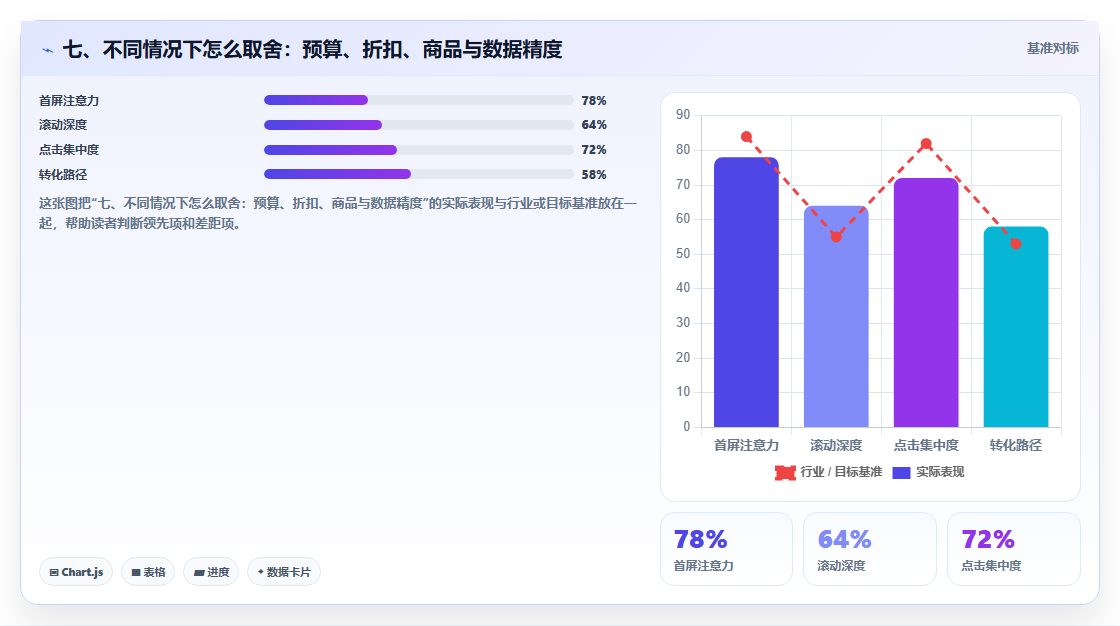The image size is (1120, 626).
Task: Click the 转化路径 progress bar
Action: pyautogui.click(x=419, y=174)
